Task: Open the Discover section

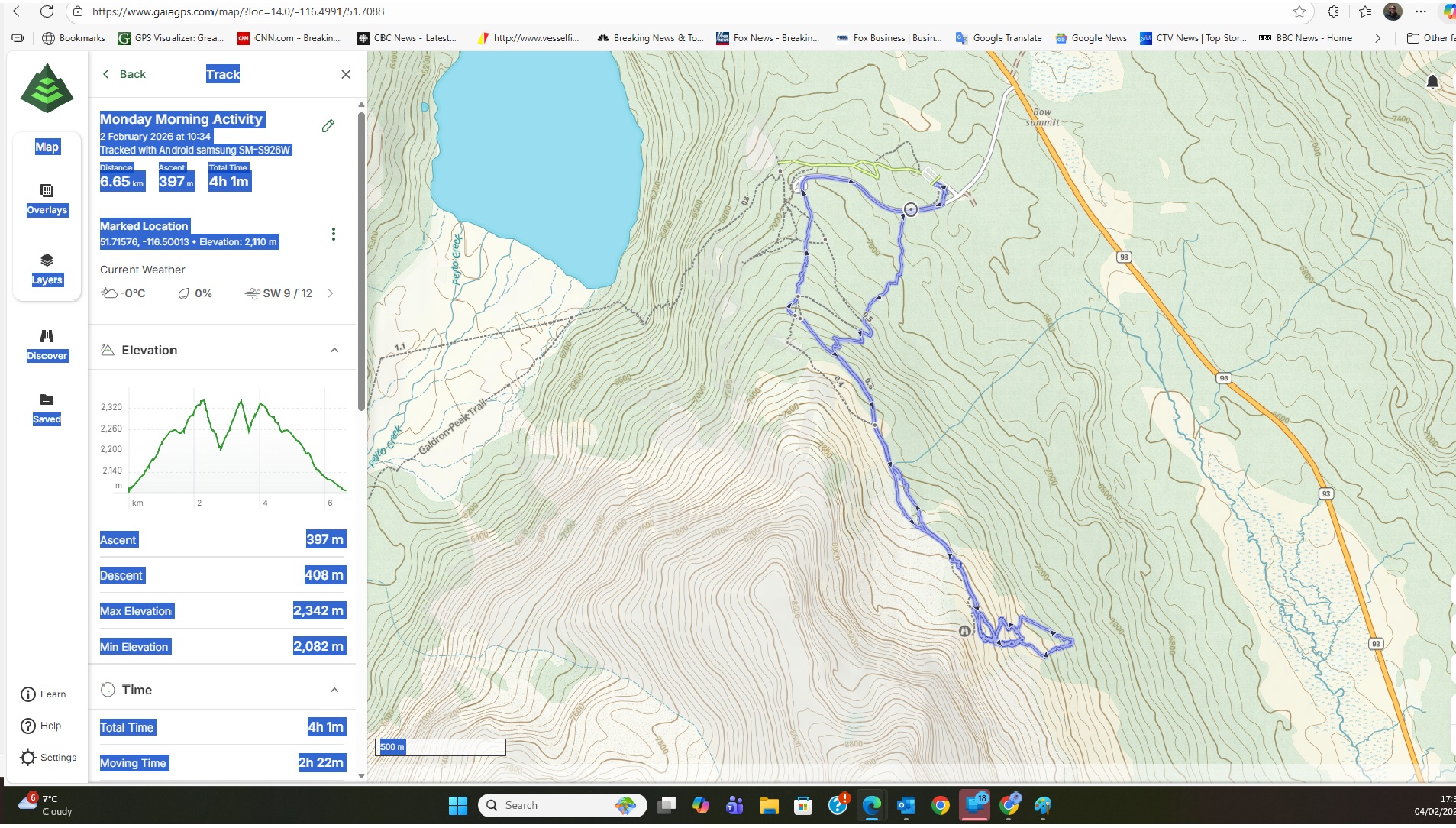Action: click(x=47, y=344)
